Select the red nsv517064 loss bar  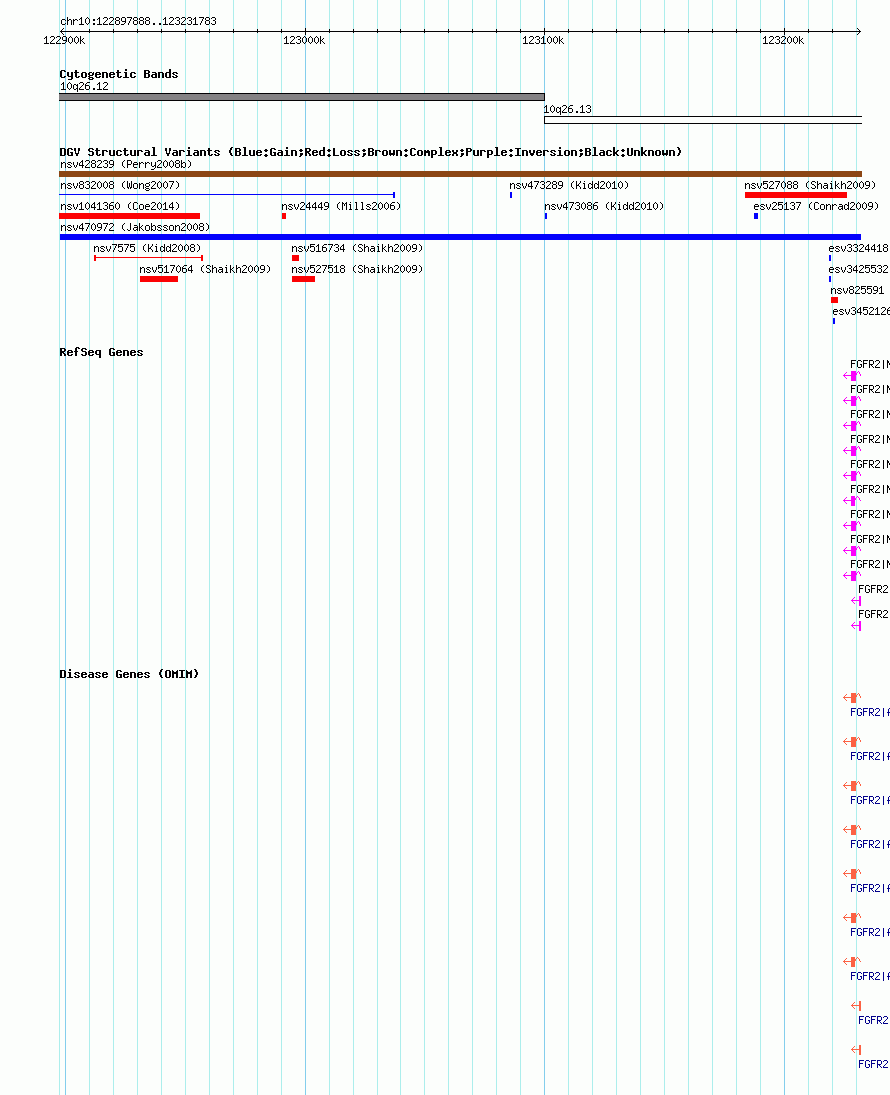[159, 279]
